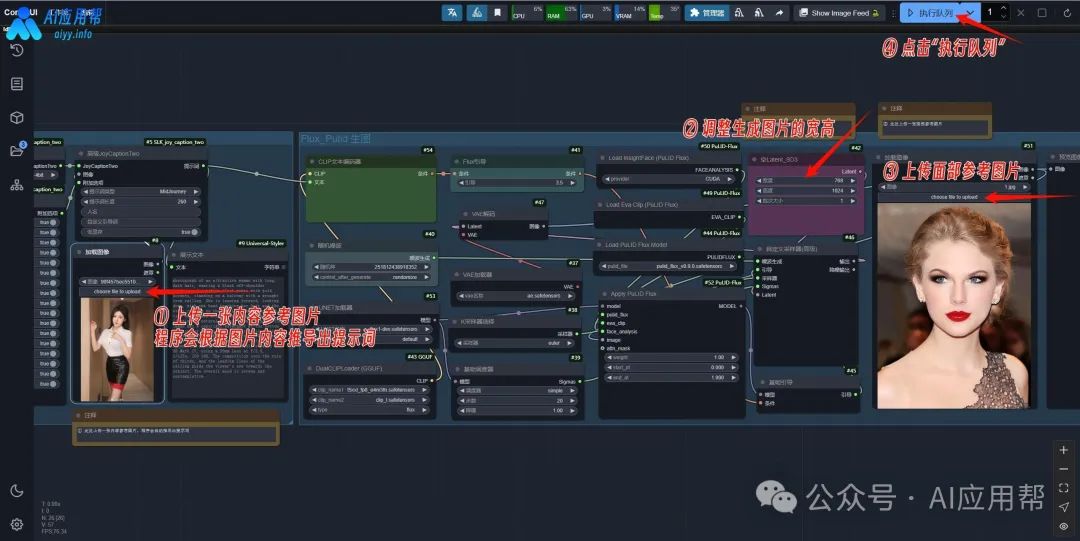
Task: Open the 执行队列 dropdown chevron
Action: coord(970,12)
